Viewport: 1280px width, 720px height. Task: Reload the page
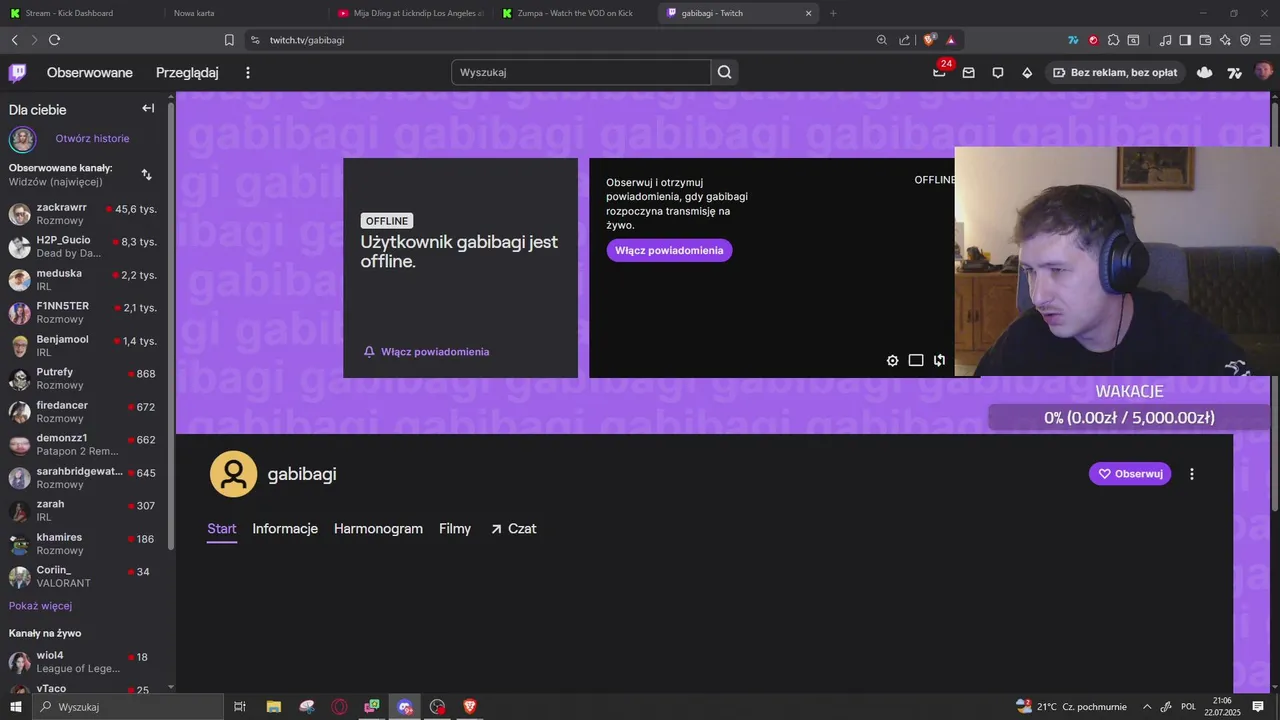pyautogui.click(x=54, y=40)
